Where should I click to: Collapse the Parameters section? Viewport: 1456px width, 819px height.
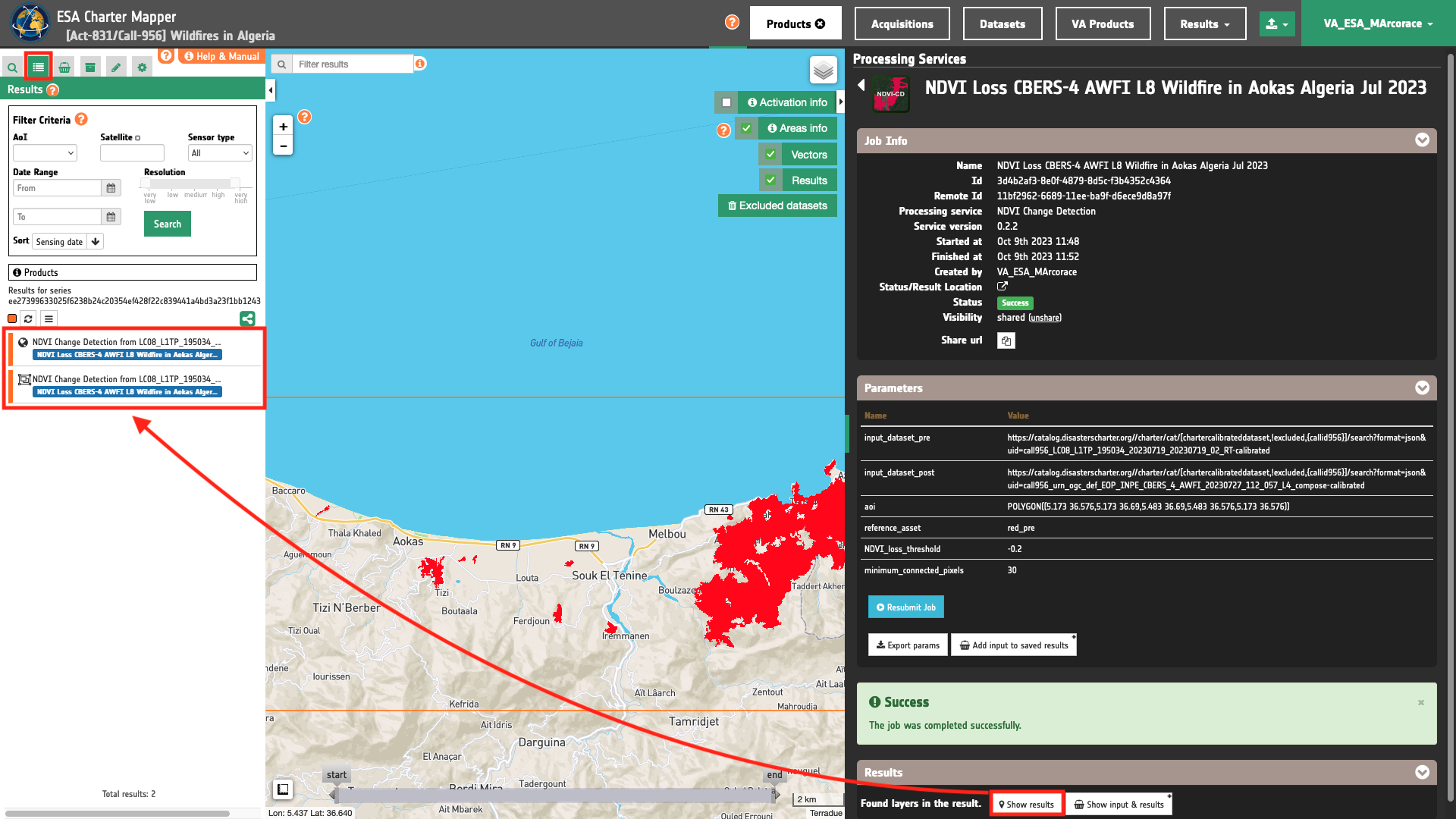click(1422, 388)
